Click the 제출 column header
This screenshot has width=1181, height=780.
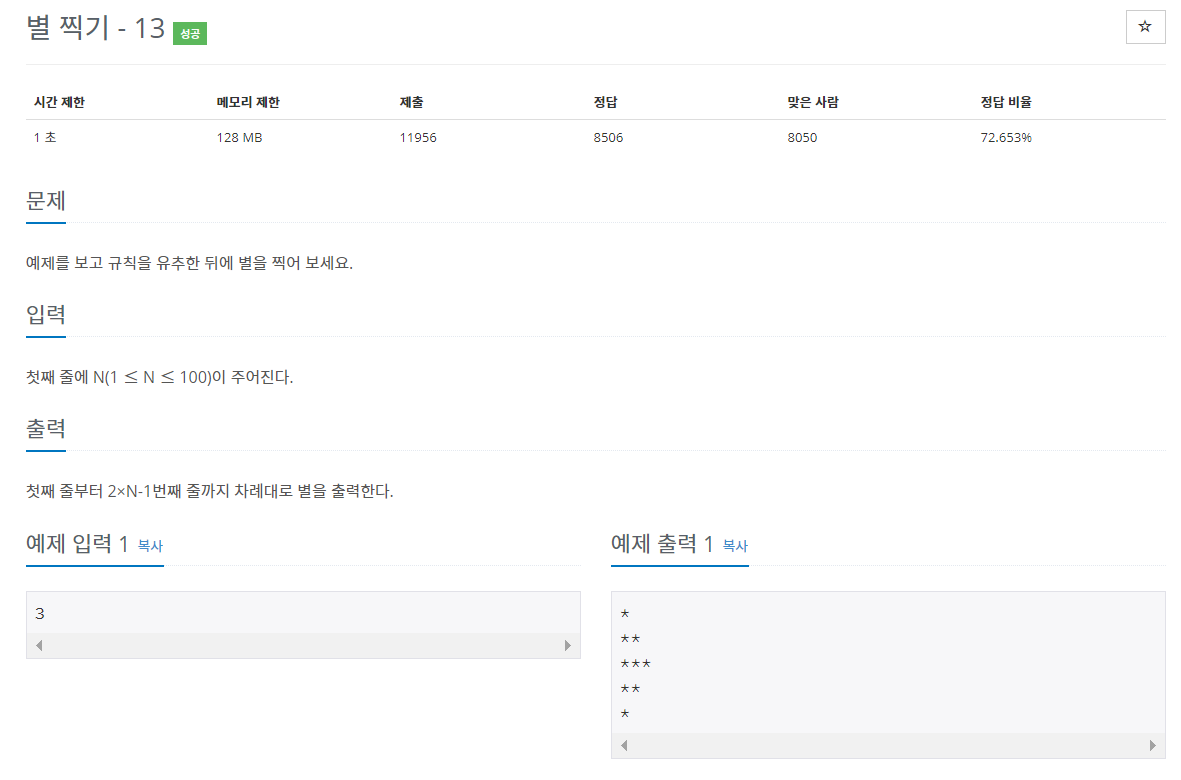pos(411,102)
